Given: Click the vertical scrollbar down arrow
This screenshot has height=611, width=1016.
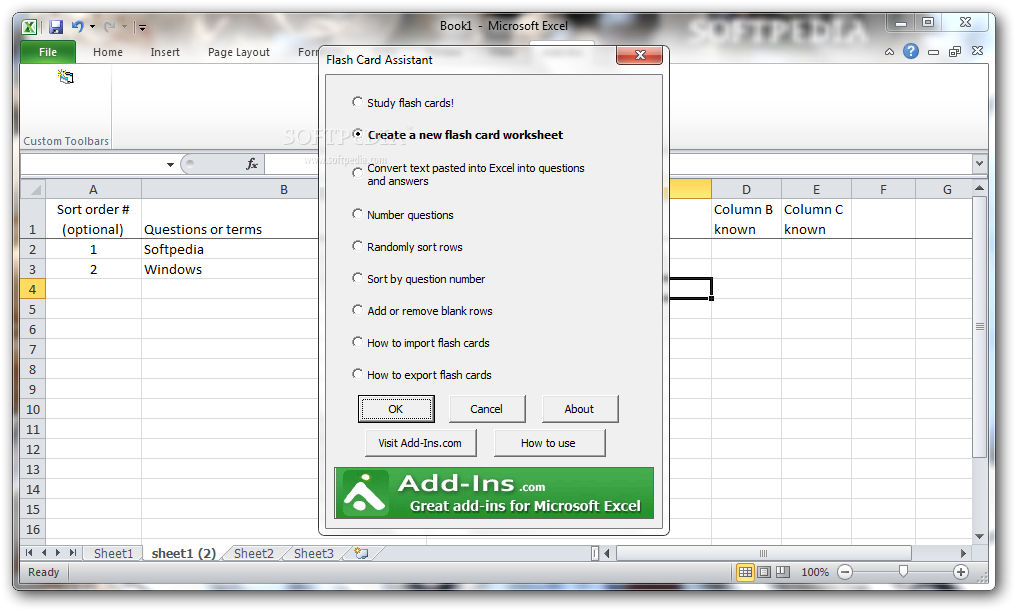Looking at the screenshot, I should pos(980,536).
